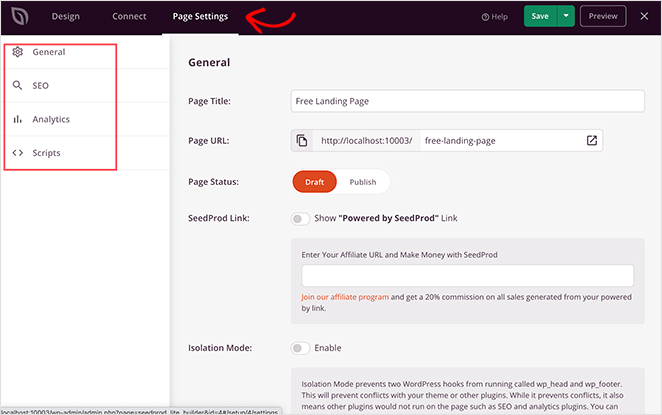Click the green Save button
Viewport: 662px width, 415px height.
(x=540, y=16)
